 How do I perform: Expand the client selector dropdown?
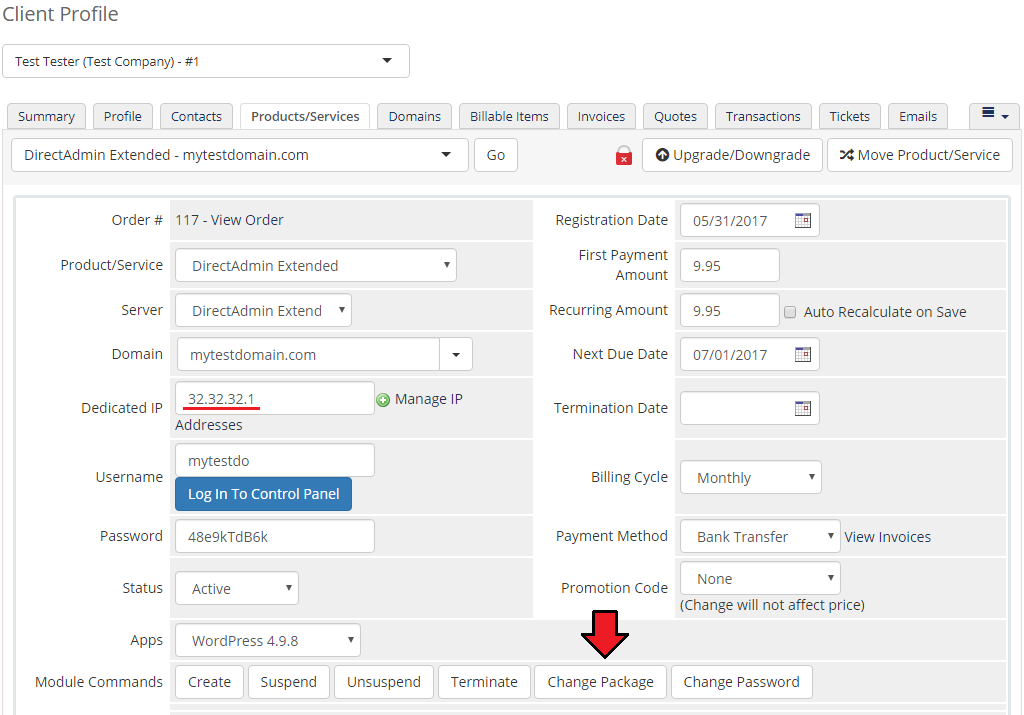[x=206, y=61]
